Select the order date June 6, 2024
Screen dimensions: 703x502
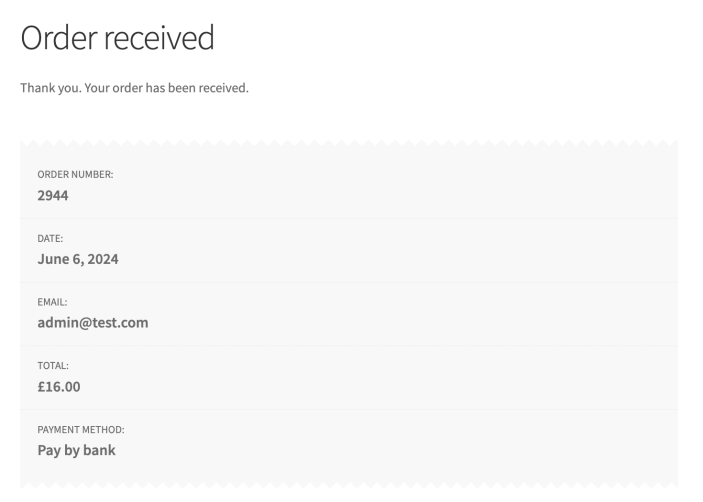pos(78,259)
